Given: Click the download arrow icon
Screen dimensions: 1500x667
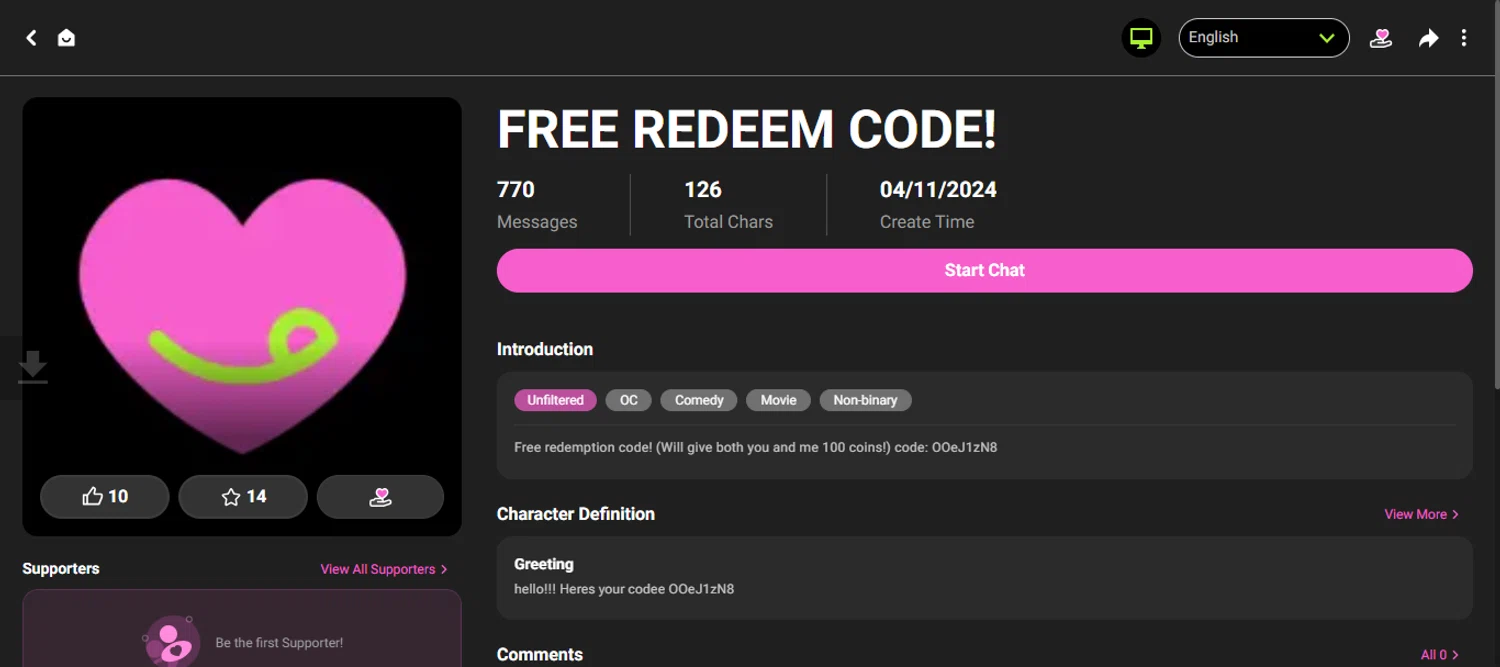Looking at the screenshot, I should pos(33,367).
